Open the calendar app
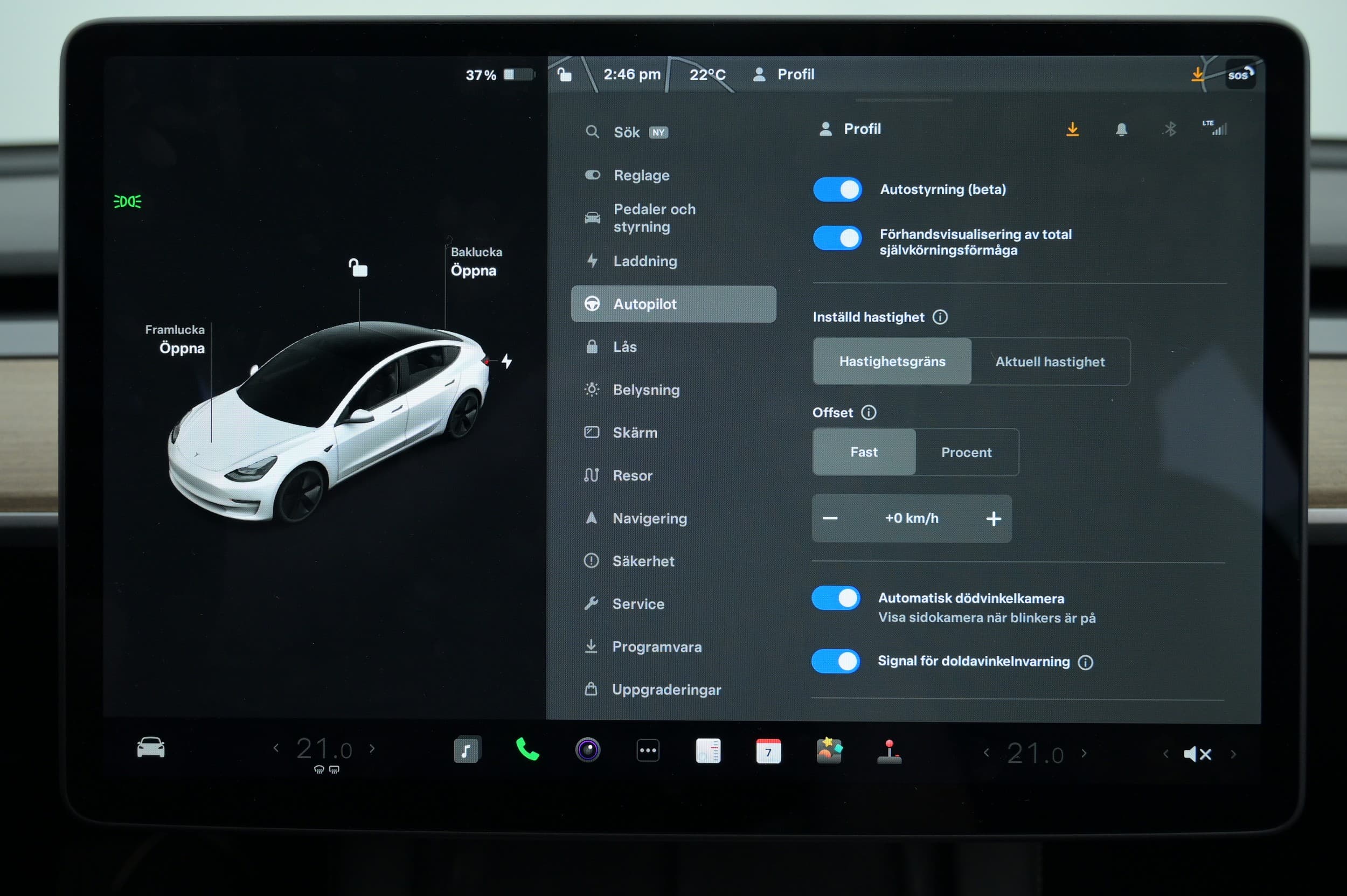 (x=768, y=752)
